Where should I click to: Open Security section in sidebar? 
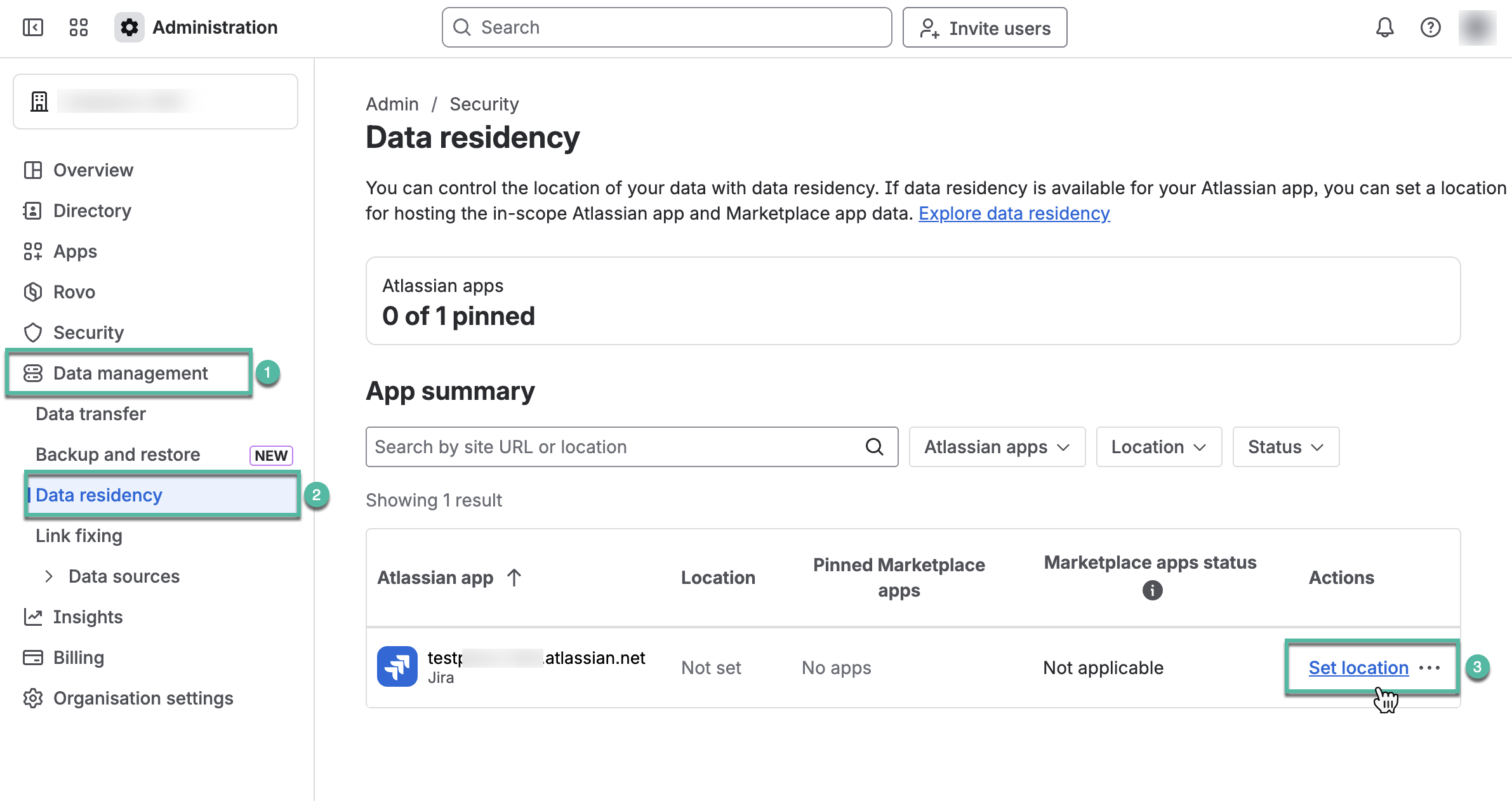88,333
